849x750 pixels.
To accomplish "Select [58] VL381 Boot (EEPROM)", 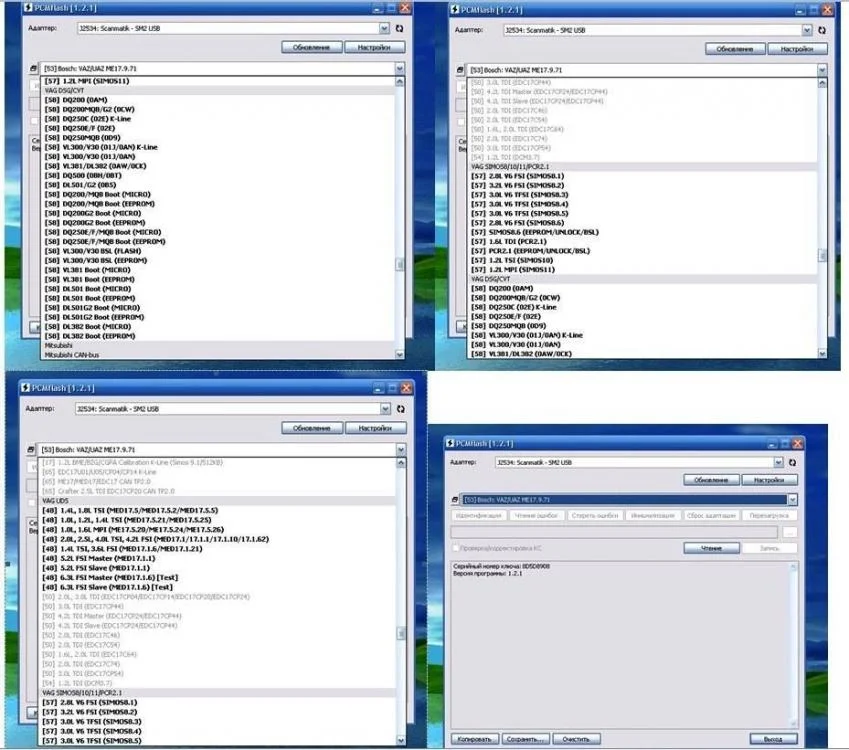I will 89,279.
